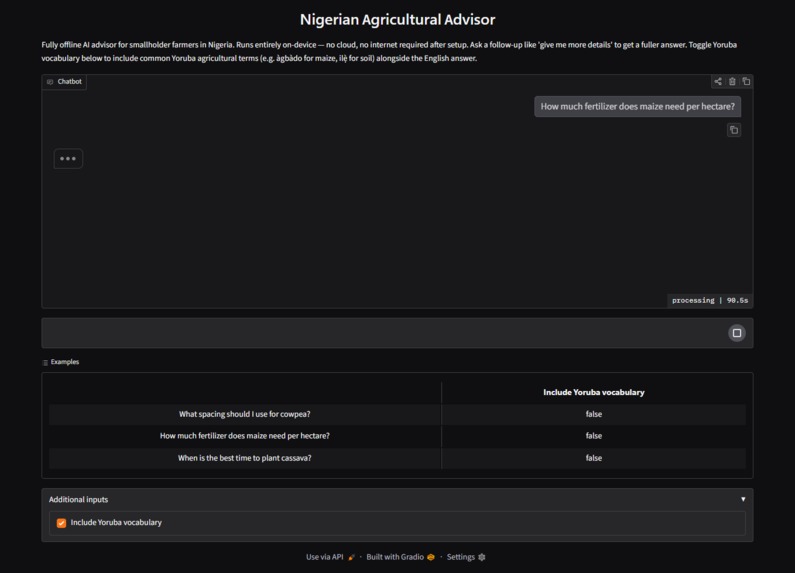The height and width of the screenshot is (573, 795).
Task: Select example 'When is the best time to plant cassava?'
Action: click(x=244, y=458)
